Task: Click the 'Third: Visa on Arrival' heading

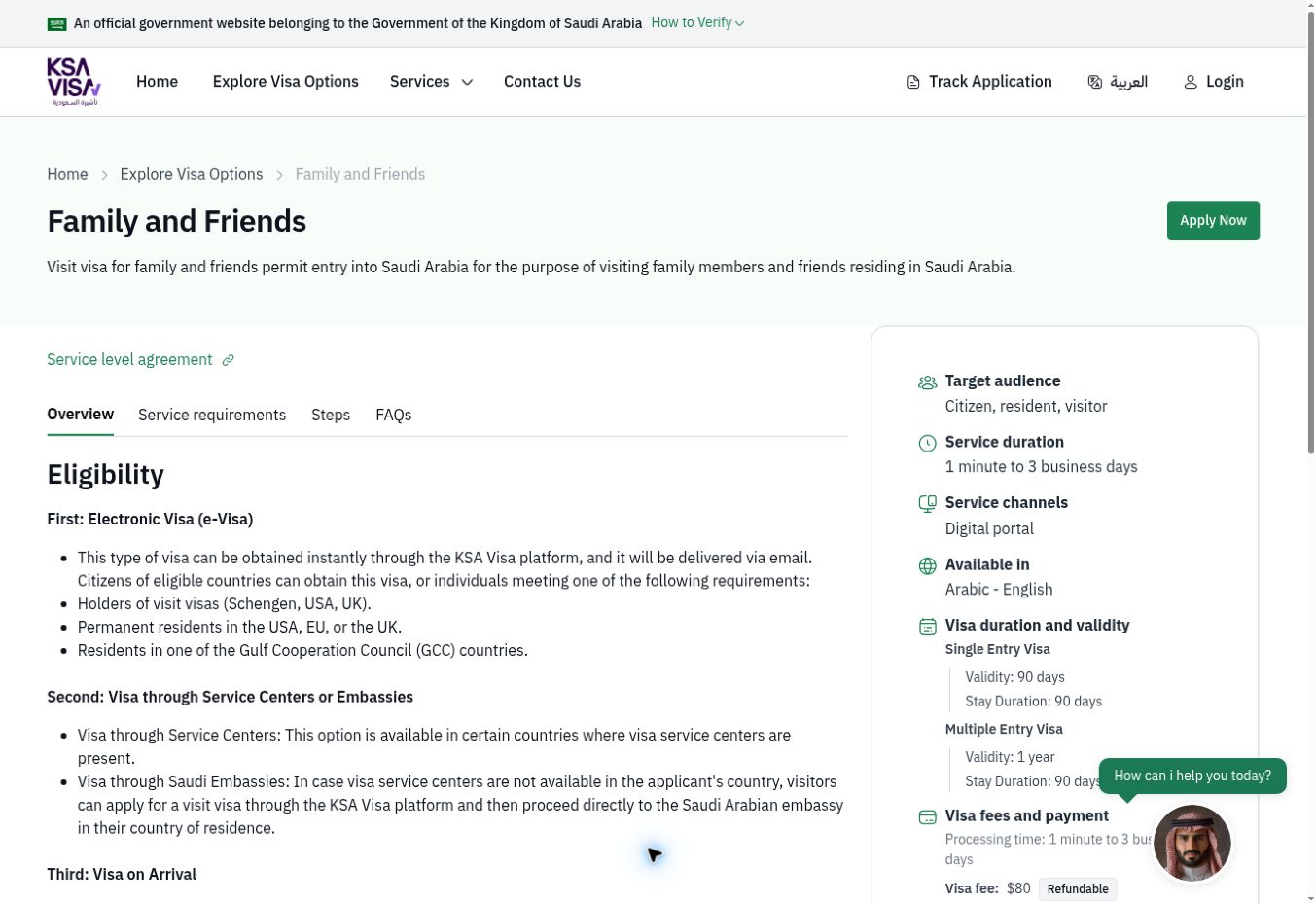Action: 122,875
